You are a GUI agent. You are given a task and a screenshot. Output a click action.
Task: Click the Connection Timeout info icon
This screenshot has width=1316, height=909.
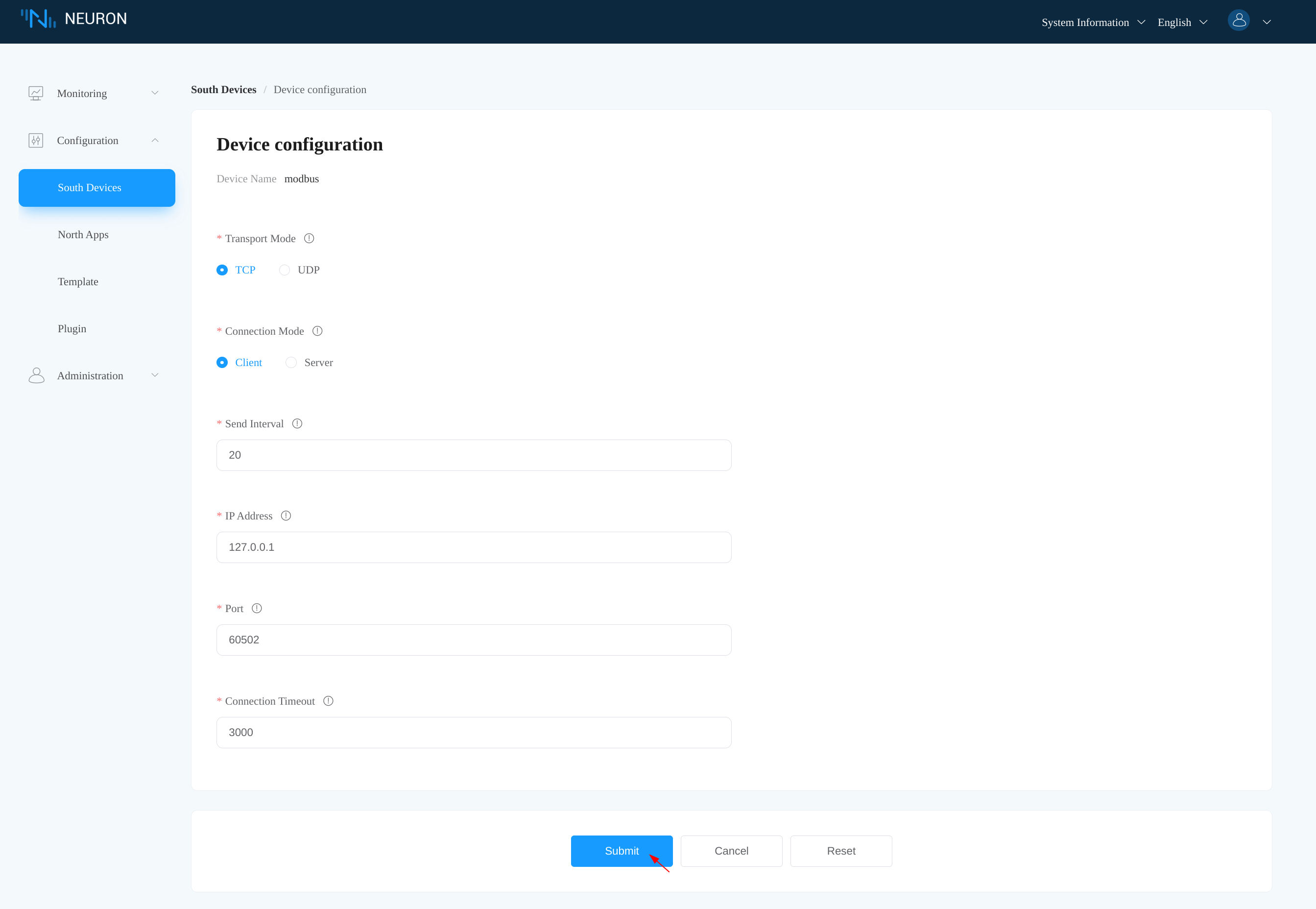point(329,701)
